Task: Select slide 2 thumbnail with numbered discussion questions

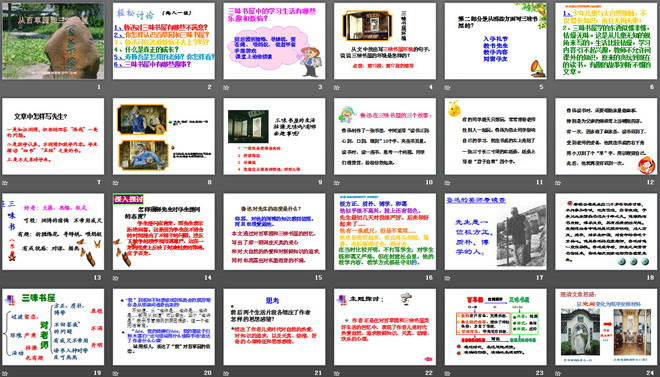Action: coord(164,41)
